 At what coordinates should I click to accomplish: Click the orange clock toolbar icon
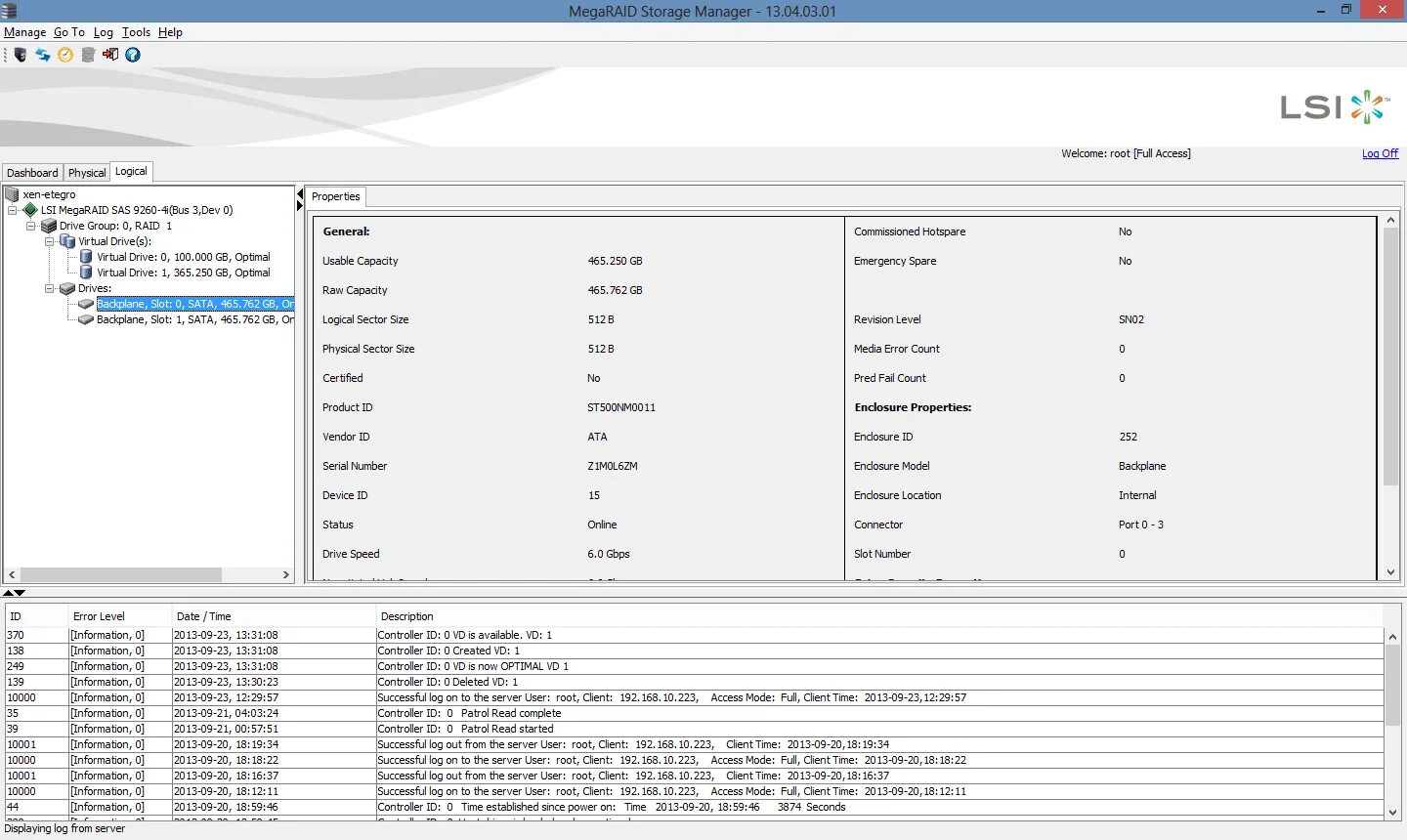pos(65,55)
